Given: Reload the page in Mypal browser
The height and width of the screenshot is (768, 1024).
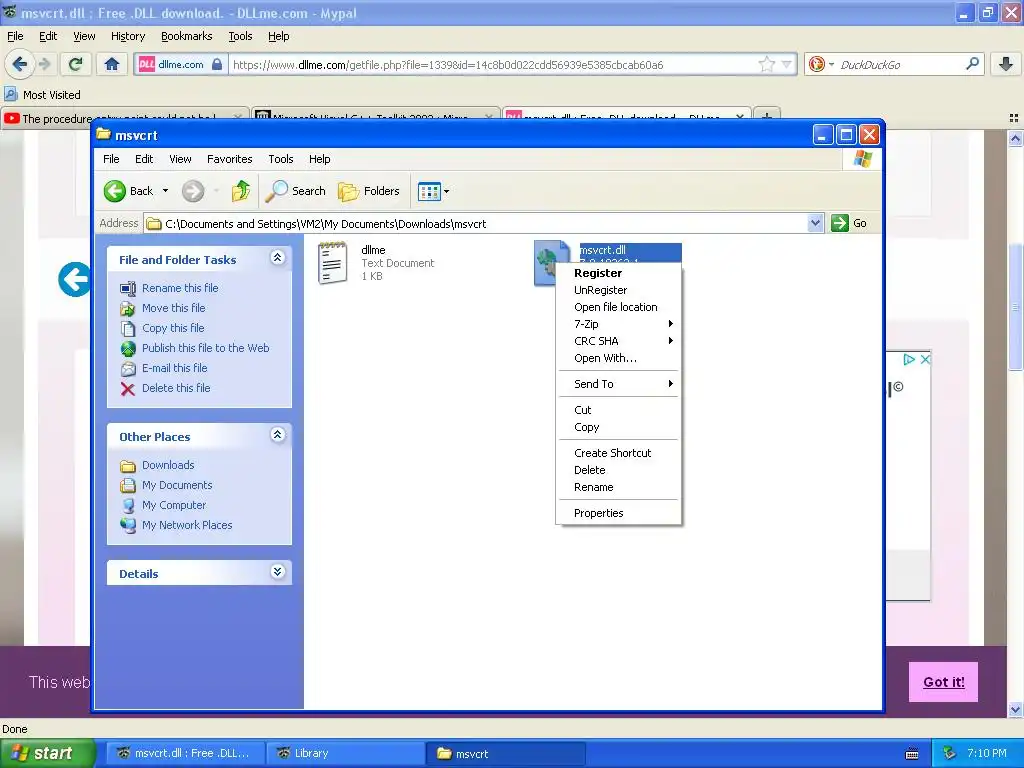Looking at the screenshot, I should 76,64.
